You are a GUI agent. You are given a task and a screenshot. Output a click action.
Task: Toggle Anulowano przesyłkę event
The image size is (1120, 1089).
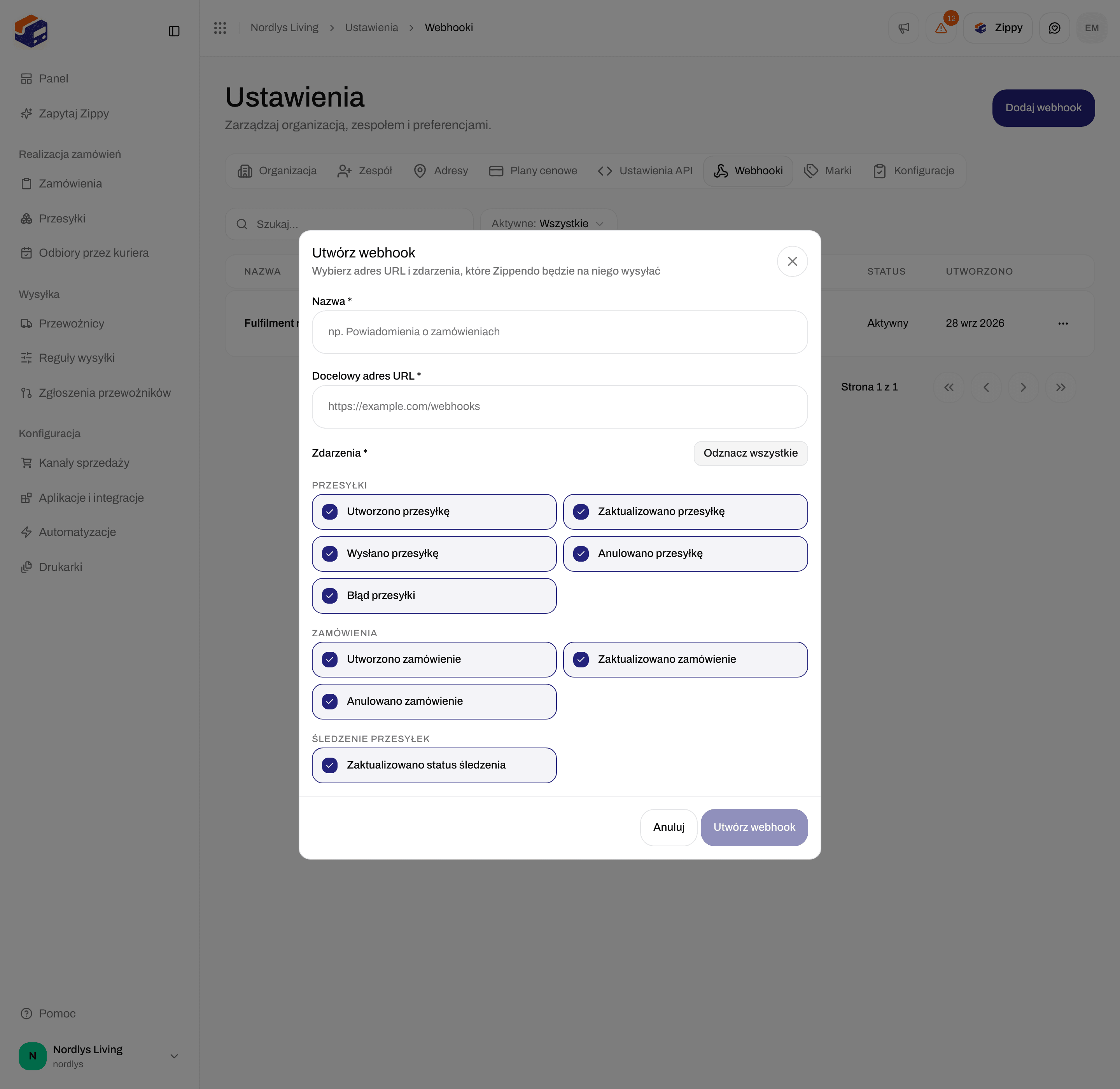(x=685, y=554)
